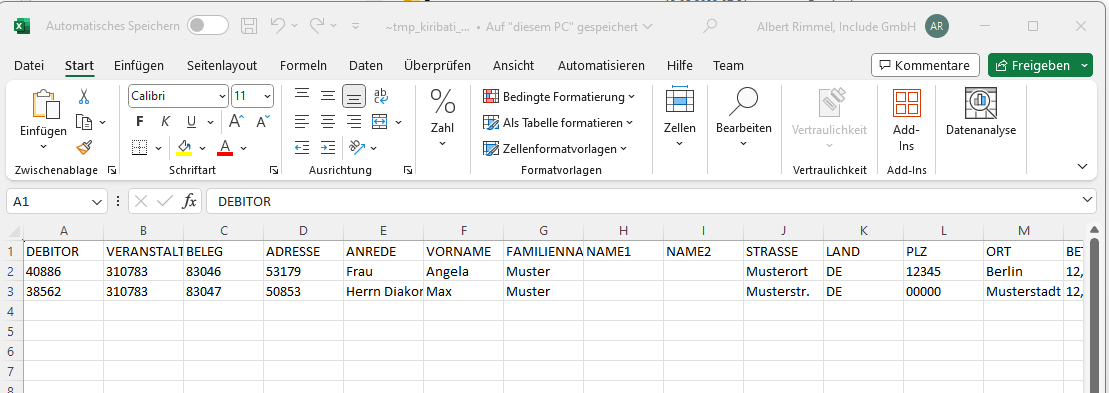Toggle bottom vertical alignment
1109x393 pixels.
tap(354, 95)
